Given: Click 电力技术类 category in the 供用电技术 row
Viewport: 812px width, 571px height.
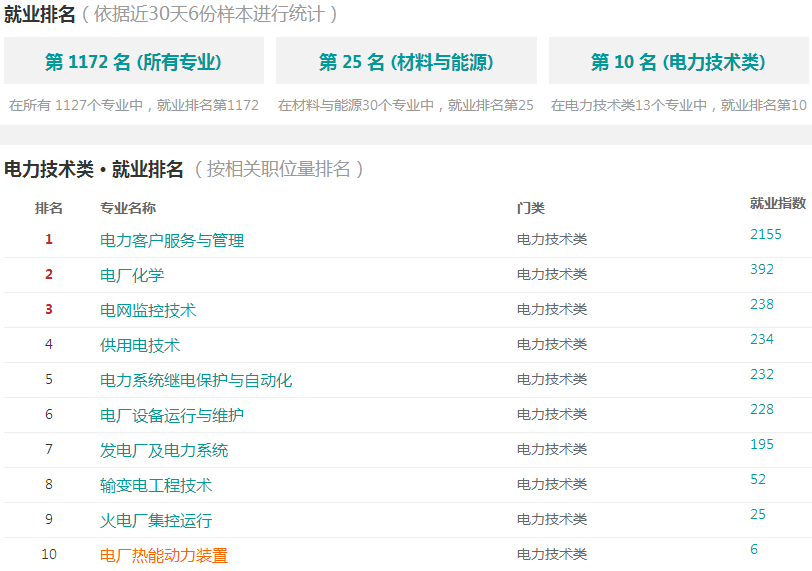Looking at the screenshot, I should coord(552,344).
